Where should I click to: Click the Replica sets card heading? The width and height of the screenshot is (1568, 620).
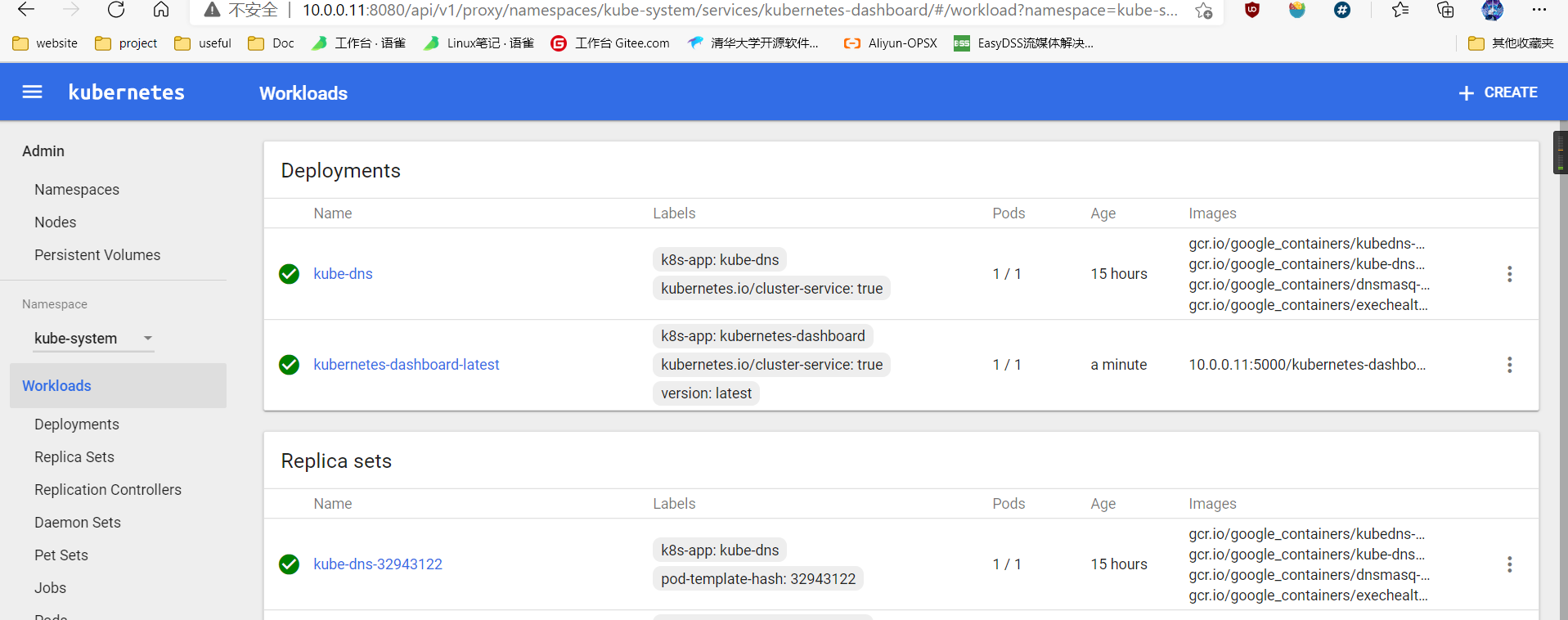tap(336, 461)
